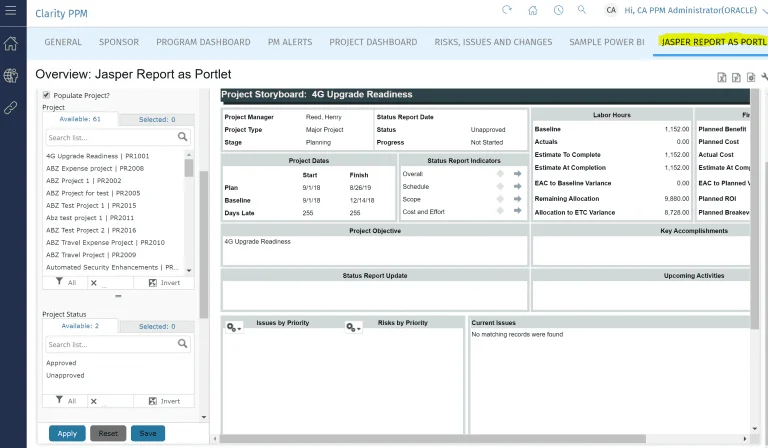Viewport: 768px width, 448px height.
Task: Click magnifier in Project Status search list
Action: 182,344
